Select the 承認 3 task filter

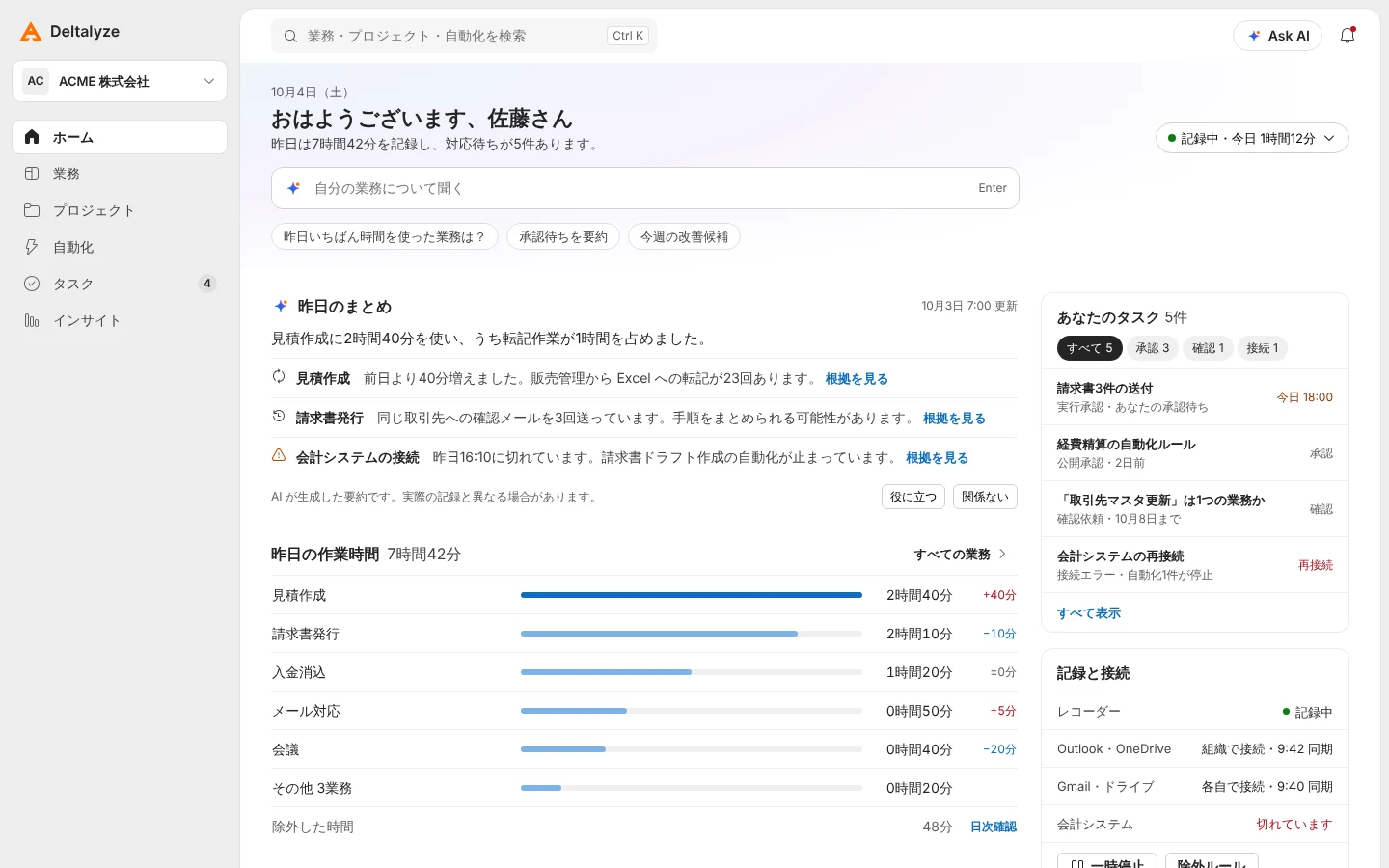click(1152, 348)
